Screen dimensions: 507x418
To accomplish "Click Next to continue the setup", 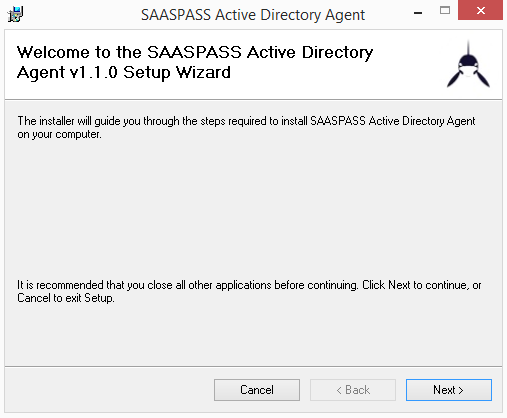I will (449, 390).
